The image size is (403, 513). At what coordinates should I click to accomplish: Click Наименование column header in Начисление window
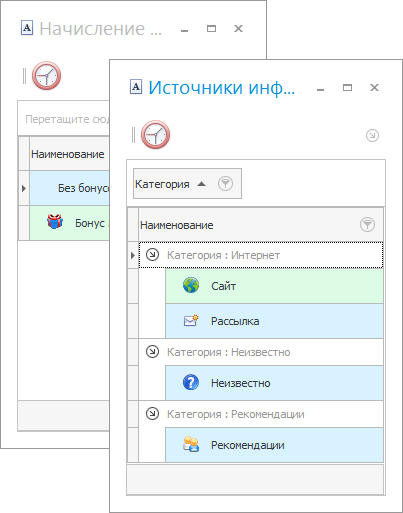coord(69,154)
